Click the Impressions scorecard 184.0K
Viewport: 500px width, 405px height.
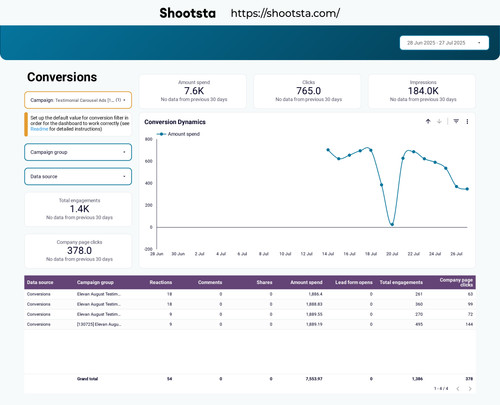click(x=422, y=91)
